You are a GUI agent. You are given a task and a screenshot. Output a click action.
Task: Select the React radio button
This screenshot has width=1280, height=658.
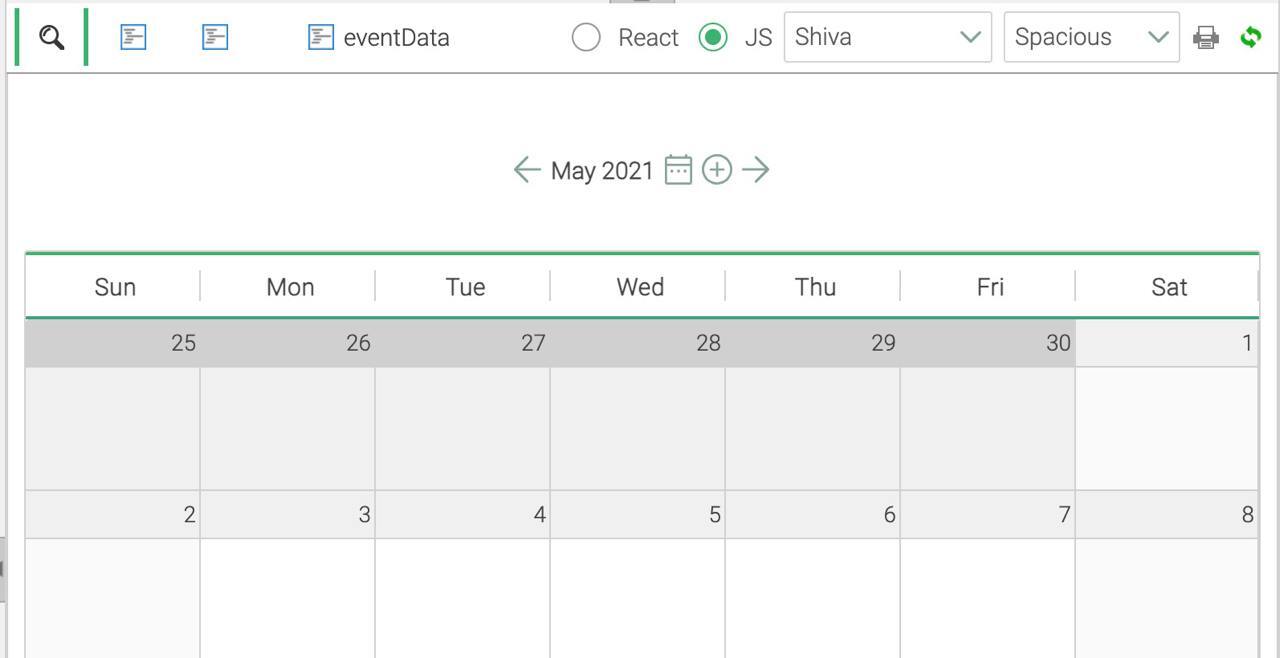(x=586, y=38)
